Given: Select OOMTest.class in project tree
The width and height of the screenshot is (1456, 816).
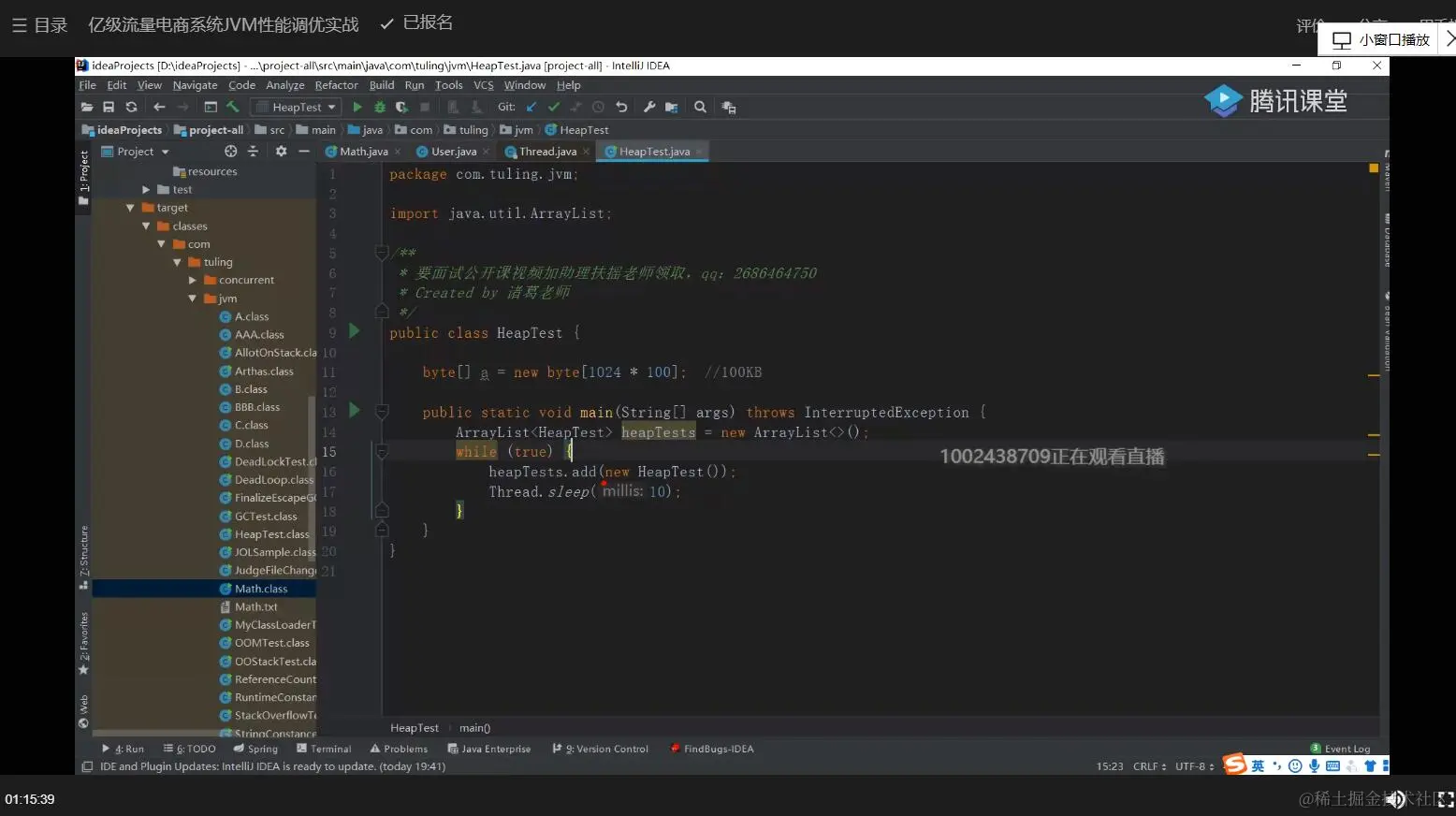Looking at the screenshot, I should 271,643.
